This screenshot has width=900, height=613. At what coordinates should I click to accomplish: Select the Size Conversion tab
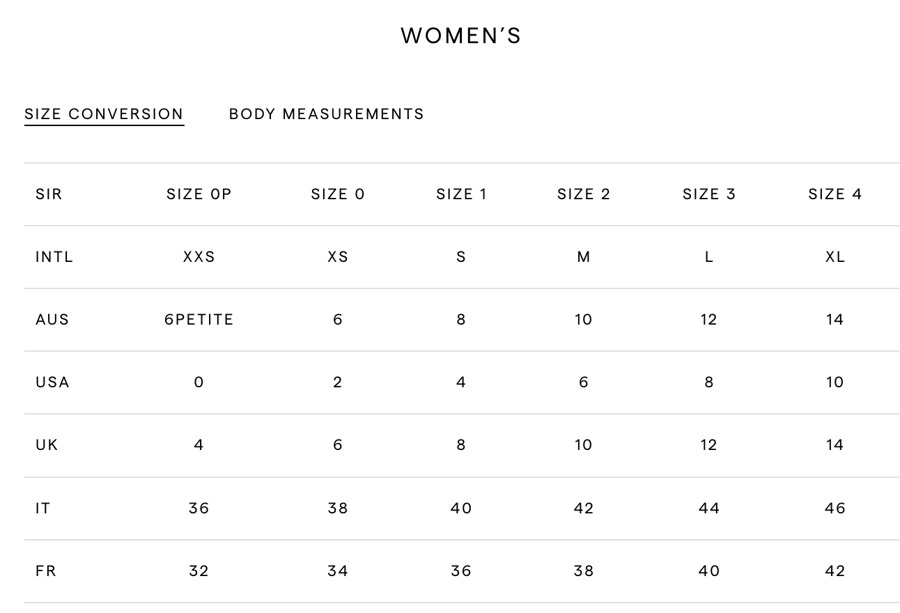pos(104,114)
